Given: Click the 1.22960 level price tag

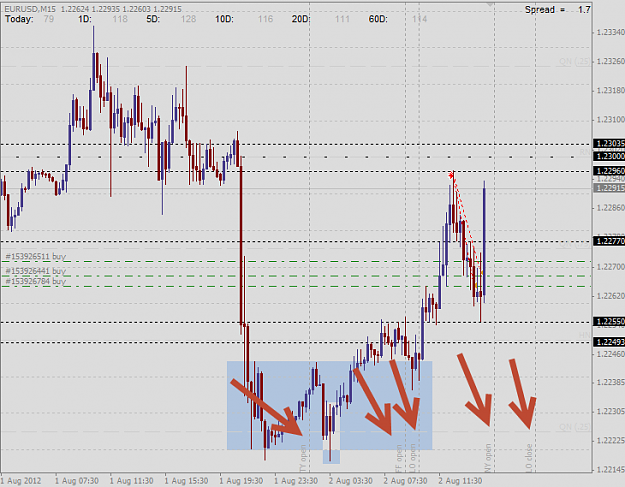Looking at the screenshot, I should click(x=609, y=171).
